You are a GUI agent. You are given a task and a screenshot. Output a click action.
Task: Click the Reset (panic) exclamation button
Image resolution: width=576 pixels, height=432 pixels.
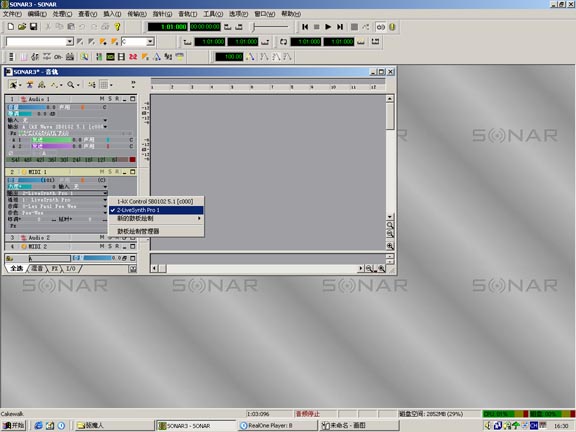(x=392, y=27)
